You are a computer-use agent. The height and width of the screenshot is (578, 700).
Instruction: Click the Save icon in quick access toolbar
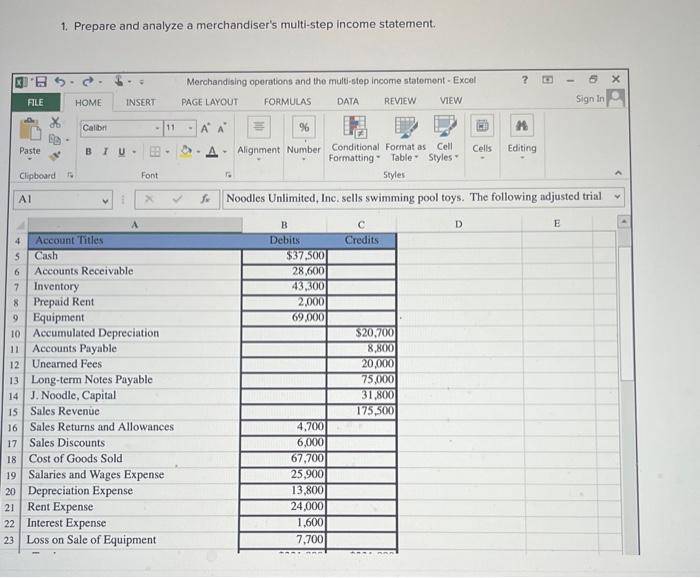tap(41, 82)
